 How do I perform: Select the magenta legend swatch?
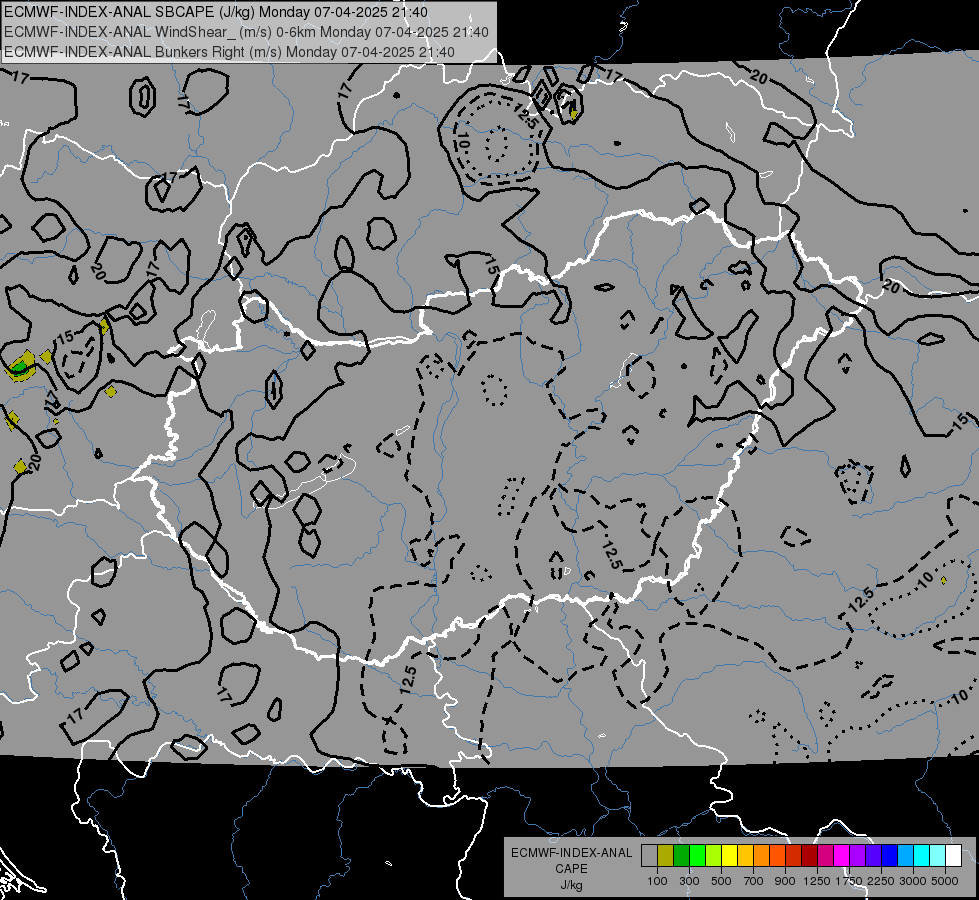(842, 856)
